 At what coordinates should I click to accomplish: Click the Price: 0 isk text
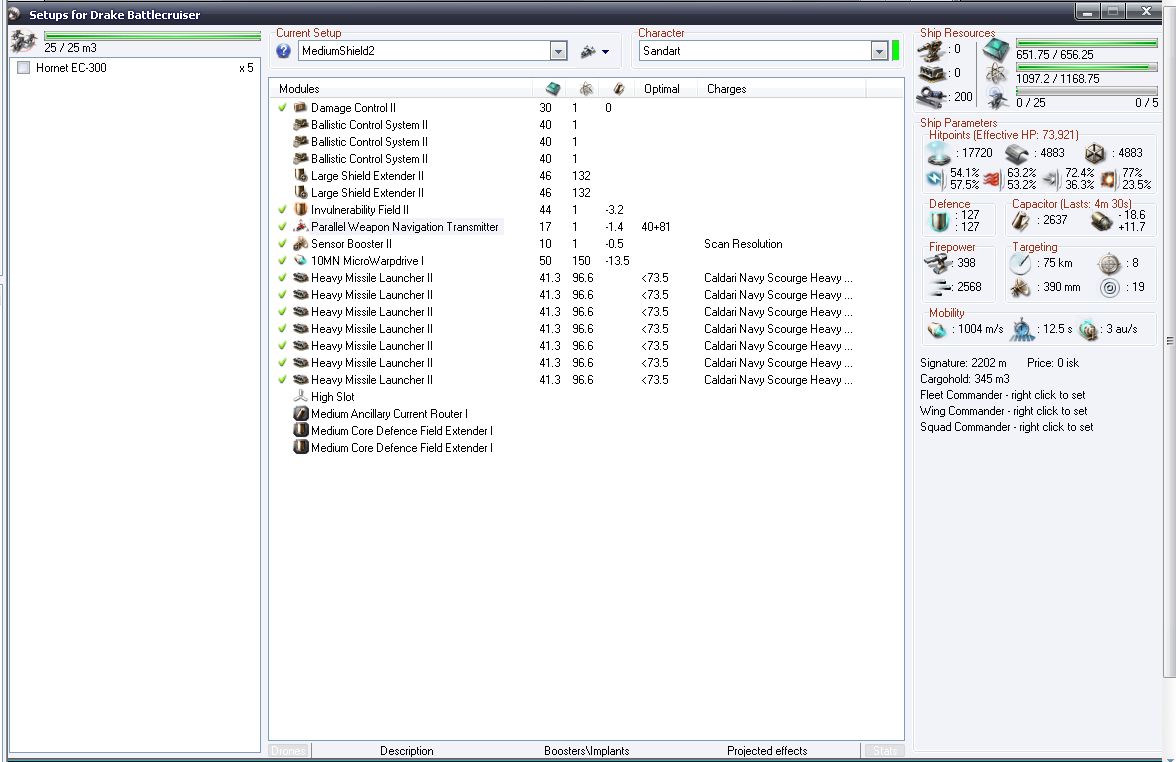[x=1052, y=362]
